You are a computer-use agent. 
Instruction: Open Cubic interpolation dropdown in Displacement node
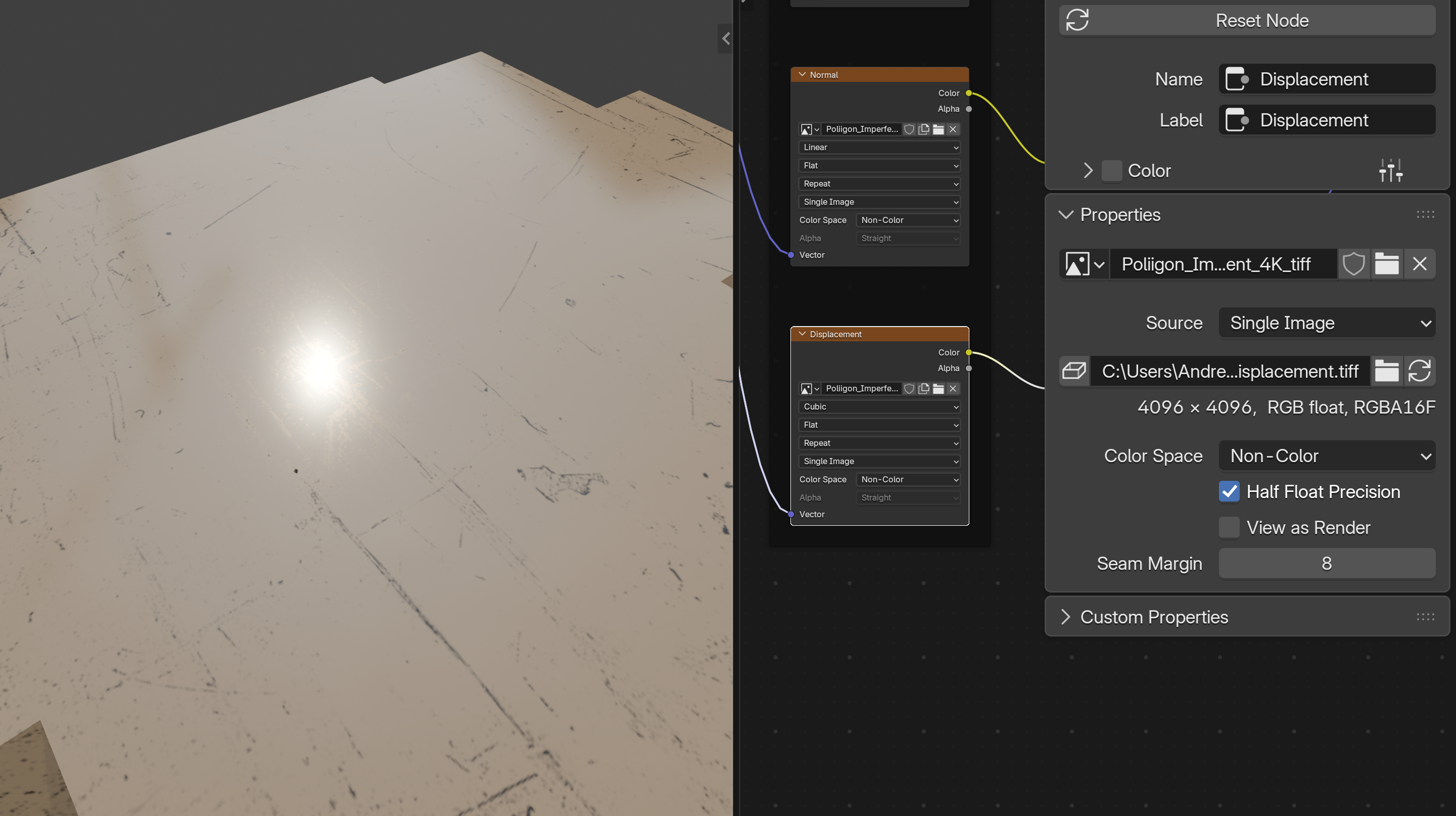click(879, 406)
